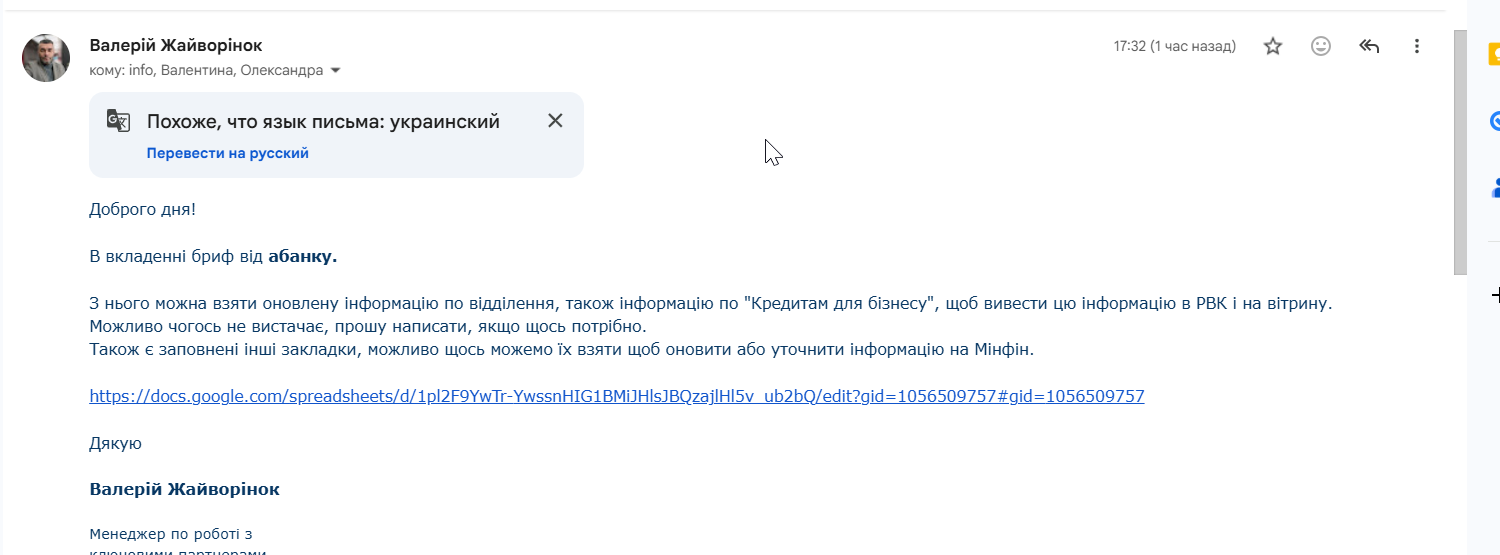The height and width of the screenshot is (555, 1500).
Task: Click the Reply arrow icon
Action: pos(1369,46)
